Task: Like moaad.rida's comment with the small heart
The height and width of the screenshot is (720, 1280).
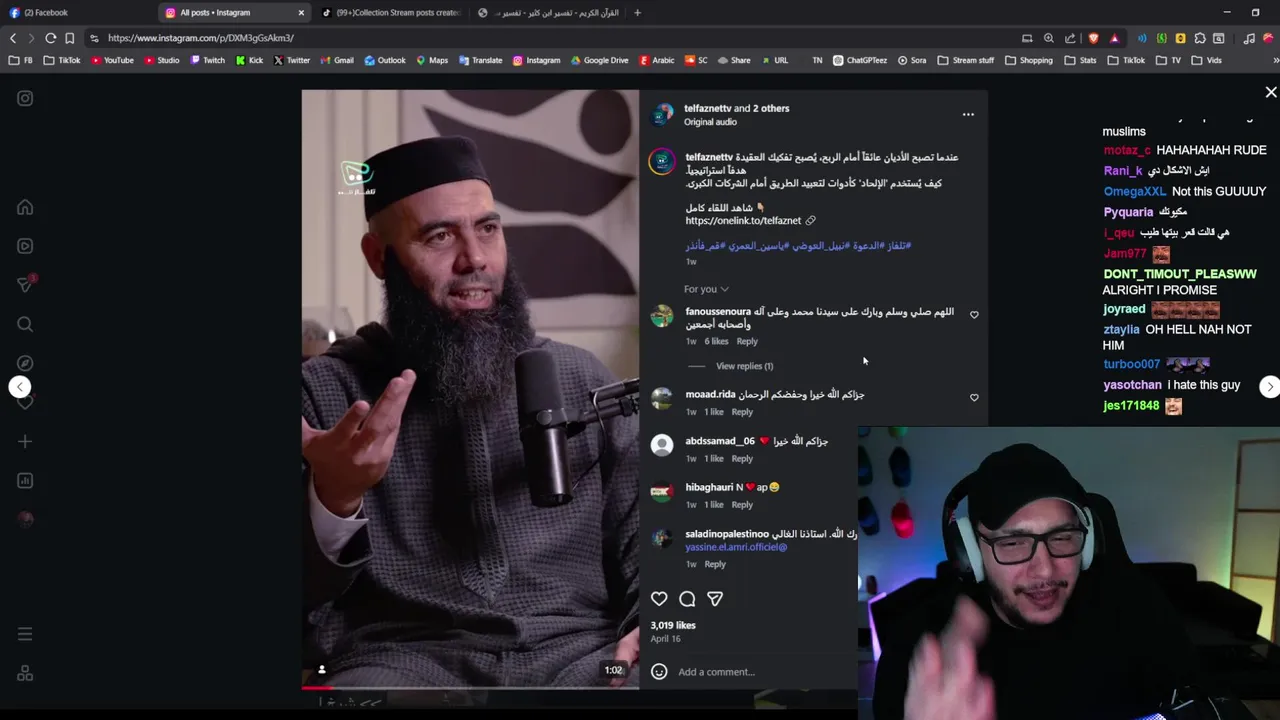Action: 974,398
